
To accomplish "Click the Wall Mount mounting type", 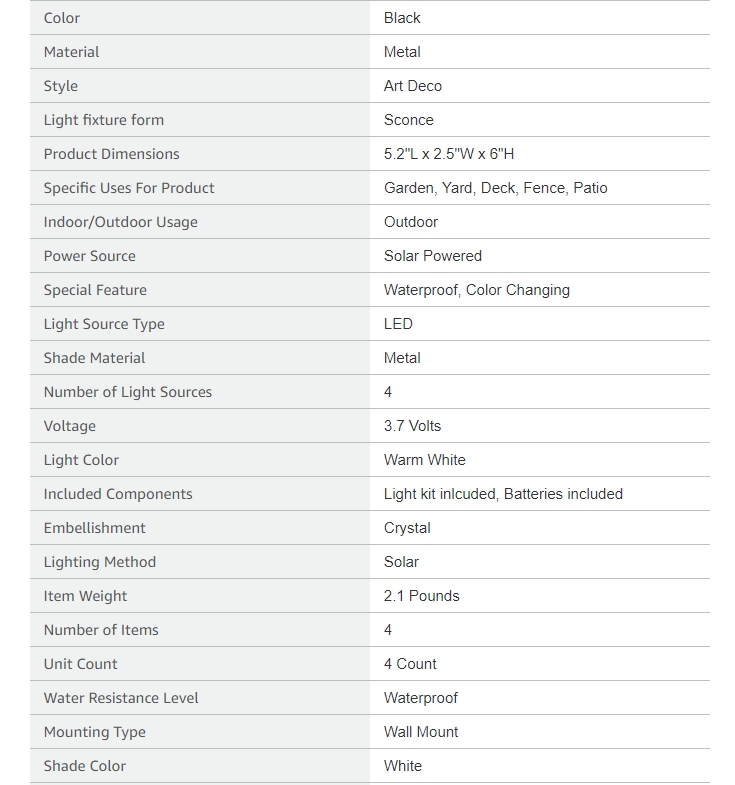I will [421, 732].
